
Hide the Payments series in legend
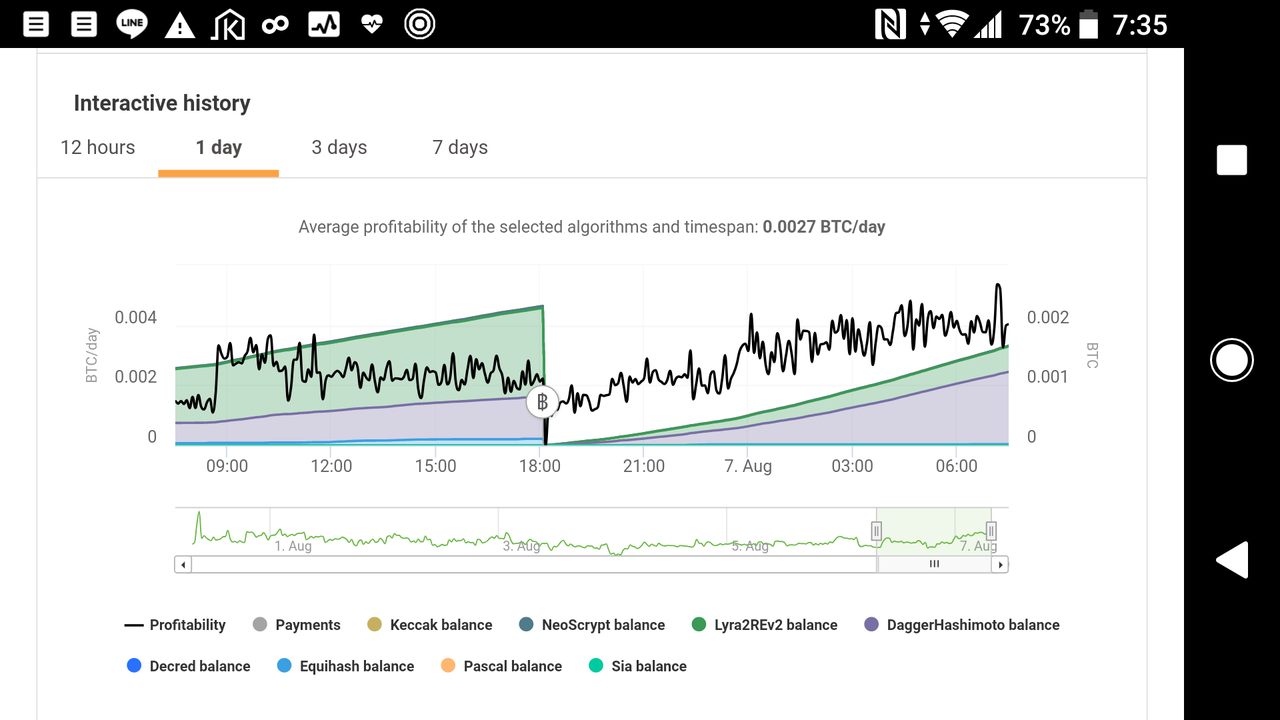[x=296, y=625]
